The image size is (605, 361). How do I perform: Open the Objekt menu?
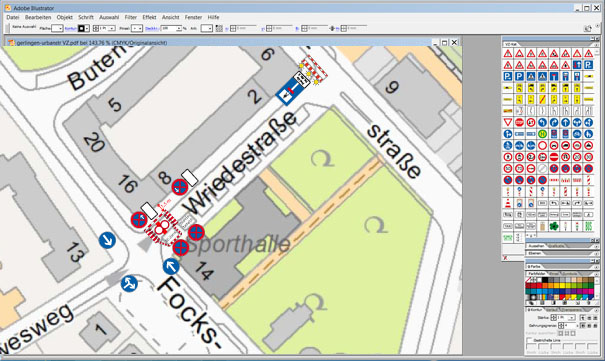point(64,17)
